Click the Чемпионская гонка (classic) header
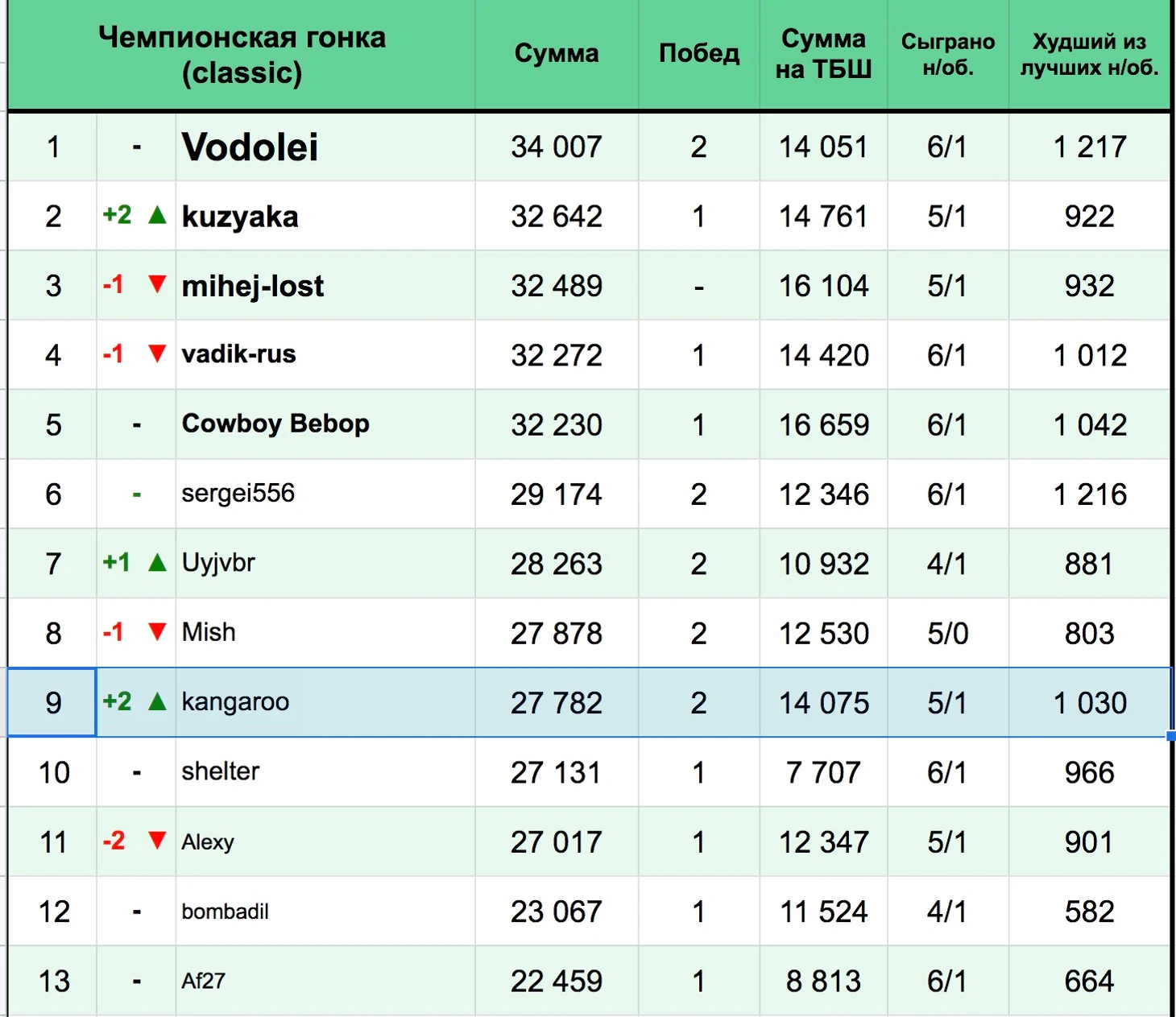1176x1017 pixels. [x=242, y=55]
